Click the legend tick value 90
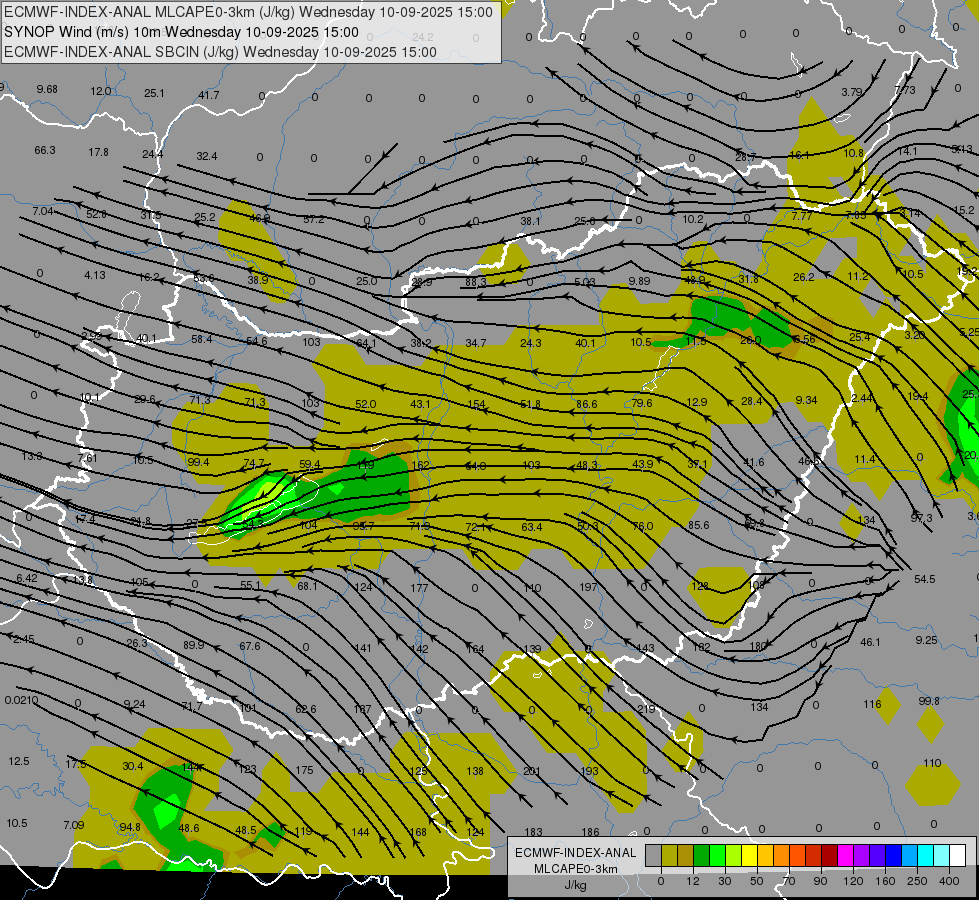The width and height of the screenshot is (979, 900). pyautogui.click(x=820, y=881)
